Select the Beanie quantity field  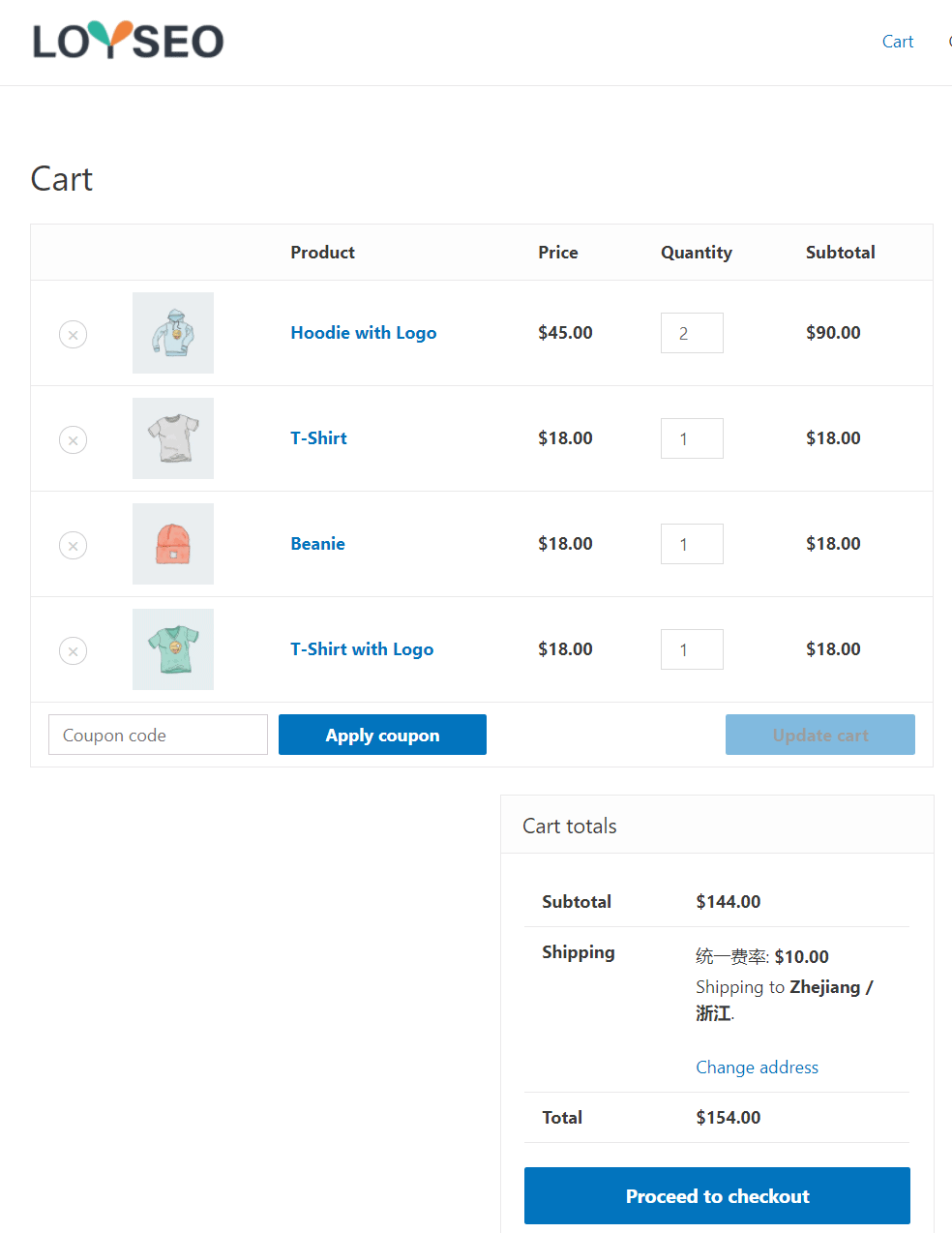coord(692,544)
